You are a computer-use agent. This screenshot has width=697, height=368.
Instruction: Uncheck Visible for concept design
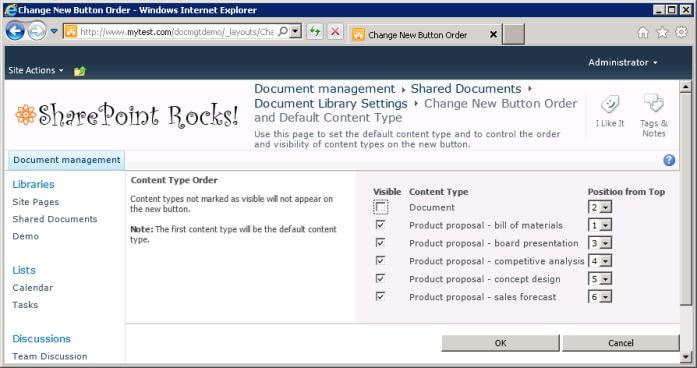[x=381, y=278]
